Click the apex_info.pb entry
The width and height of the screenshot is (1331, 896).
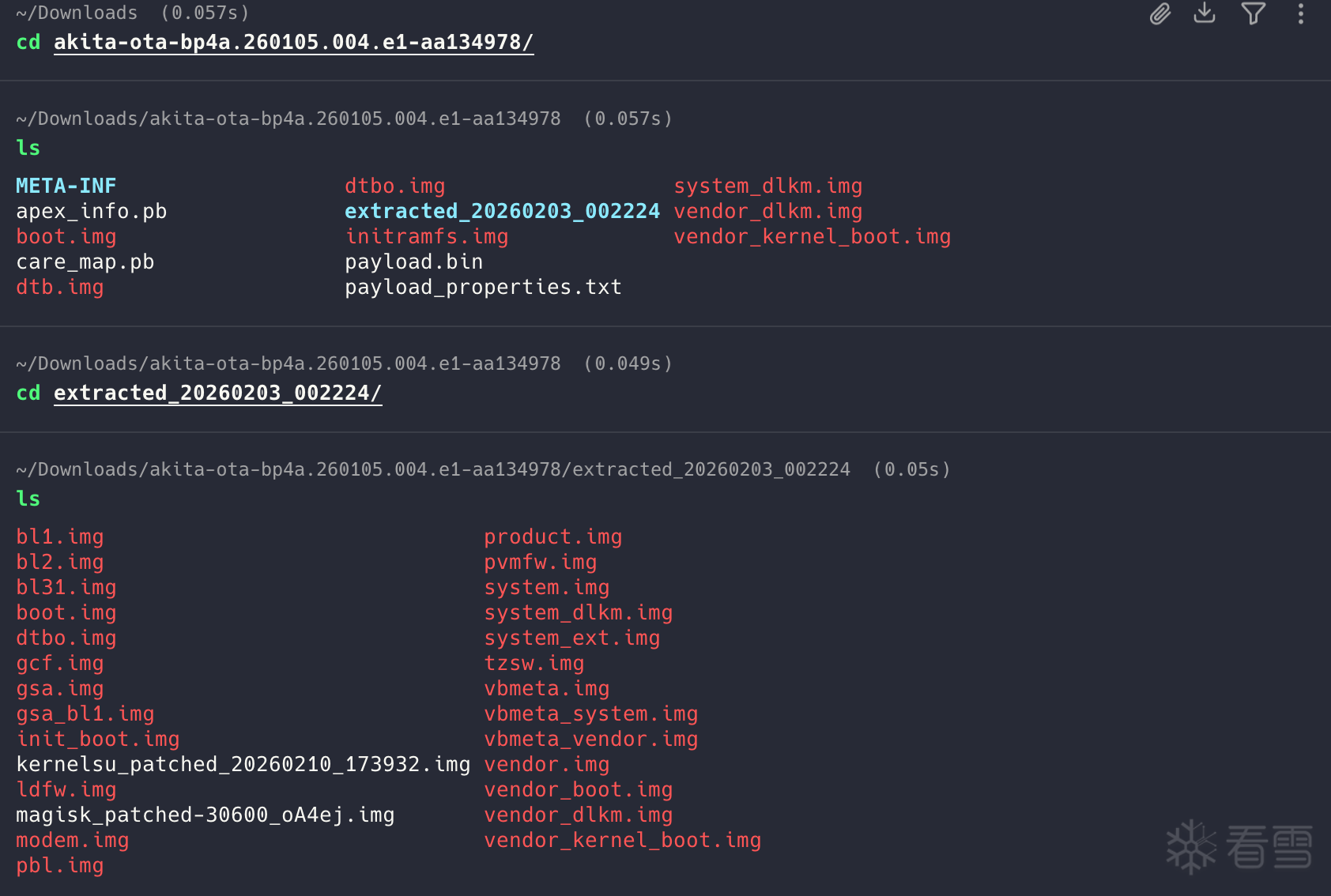click(x=92, y=210)
